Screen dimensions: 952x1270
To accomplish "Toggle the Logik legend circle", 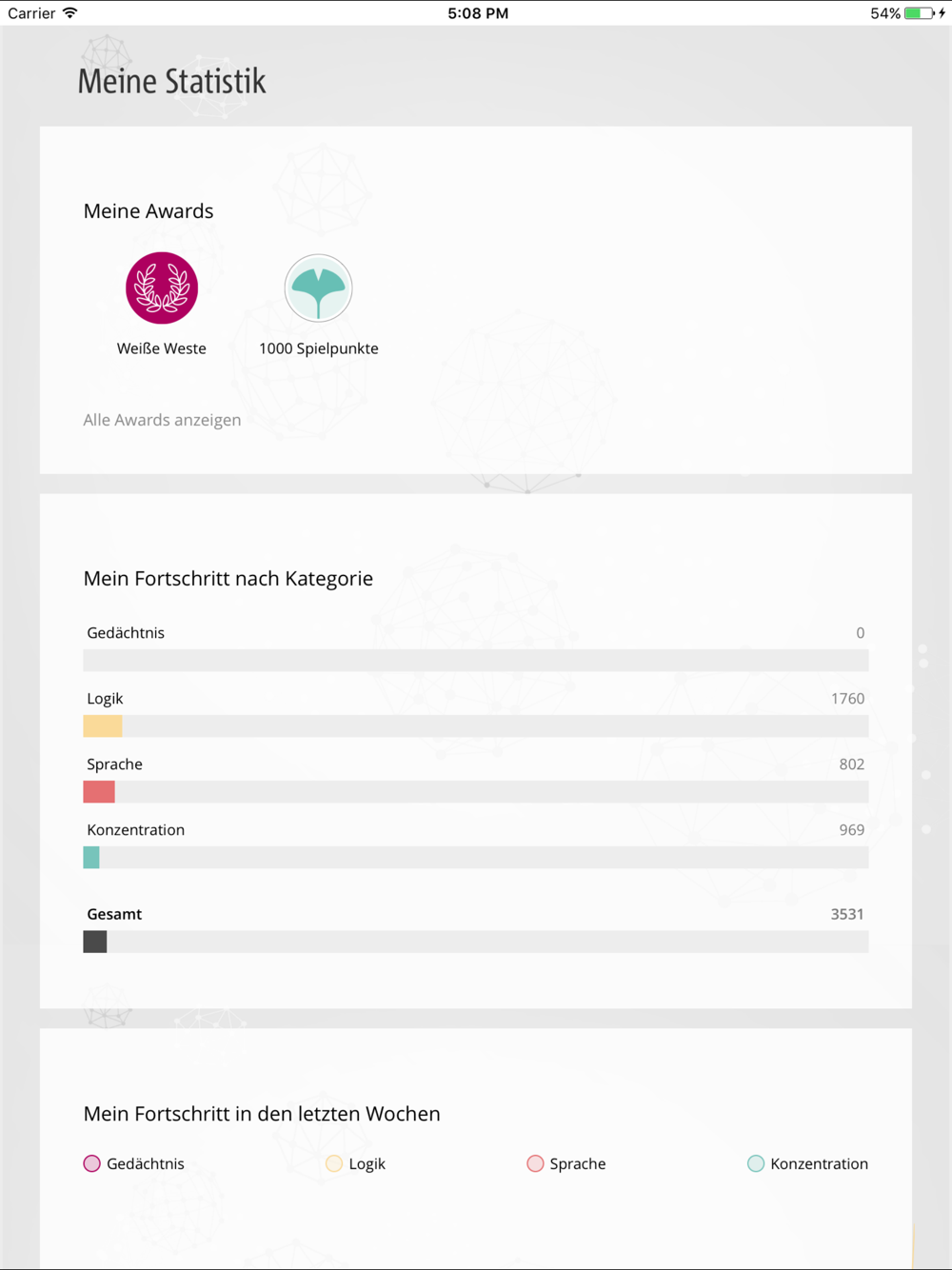I will pyautogui.click(x=333, y=1163).
